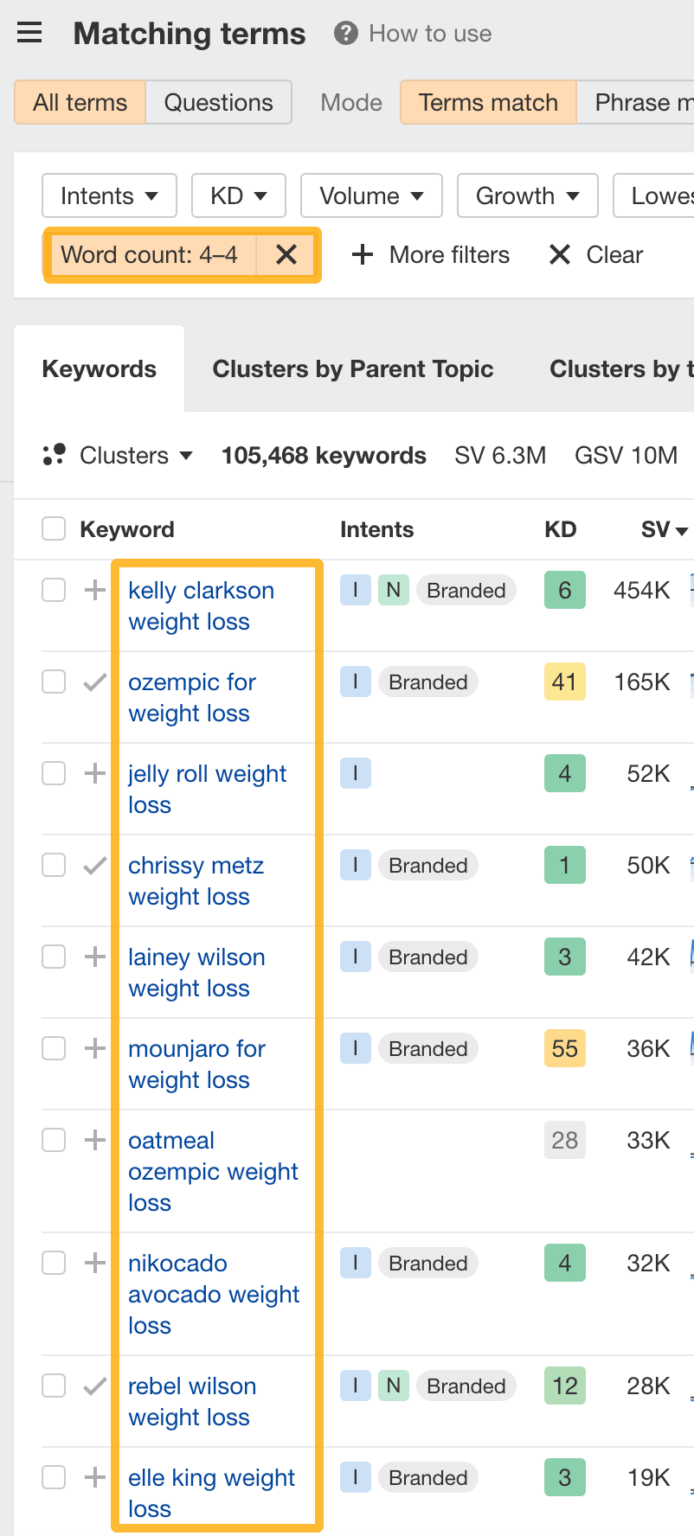Screen dimensions: 694x1536
Task: Click the How to use help icon
Action: point(346,33)
